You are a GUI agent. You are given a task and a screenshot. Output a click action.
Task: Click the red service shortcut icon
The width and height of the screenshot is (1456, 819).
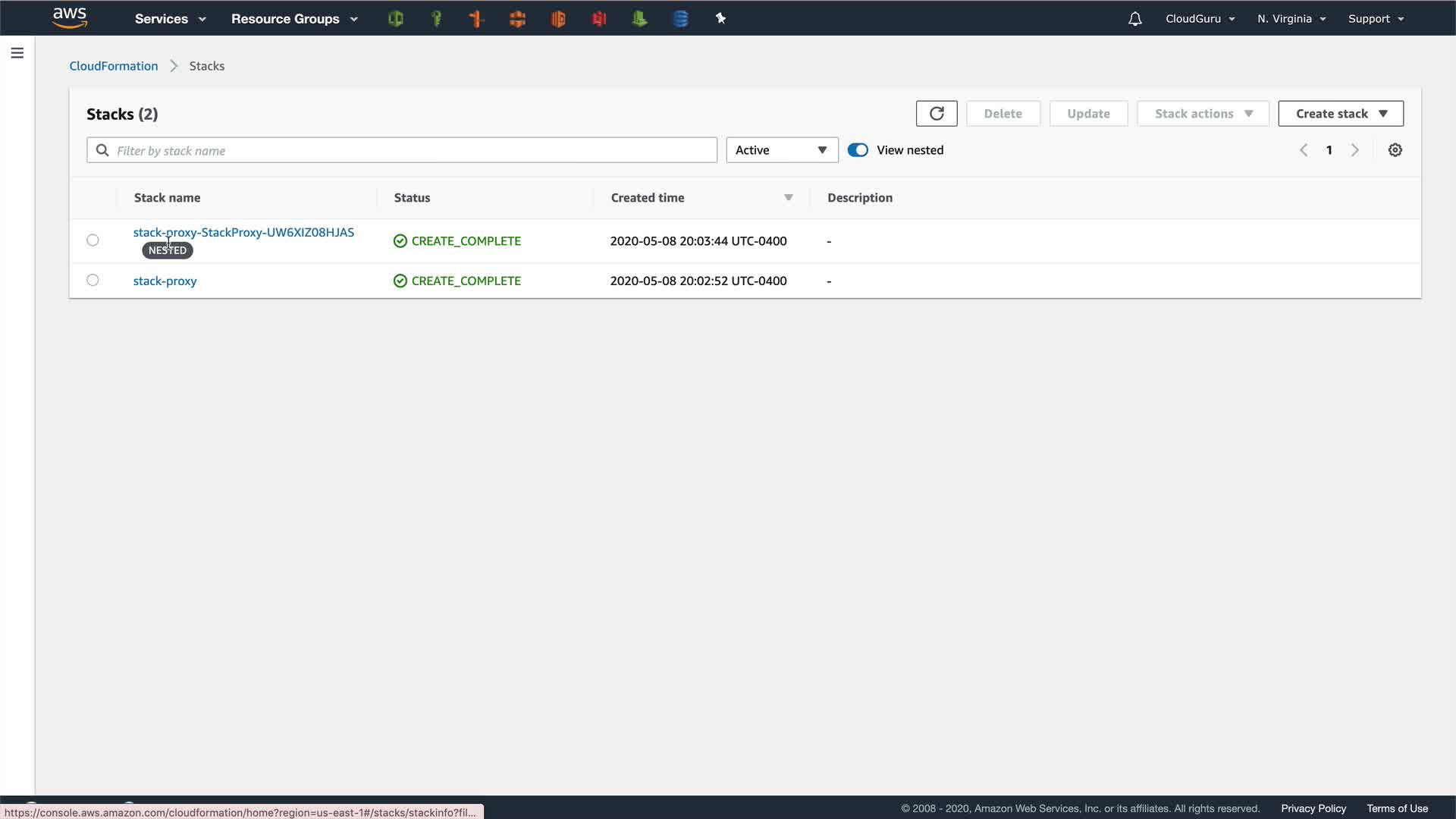point(599,19)
